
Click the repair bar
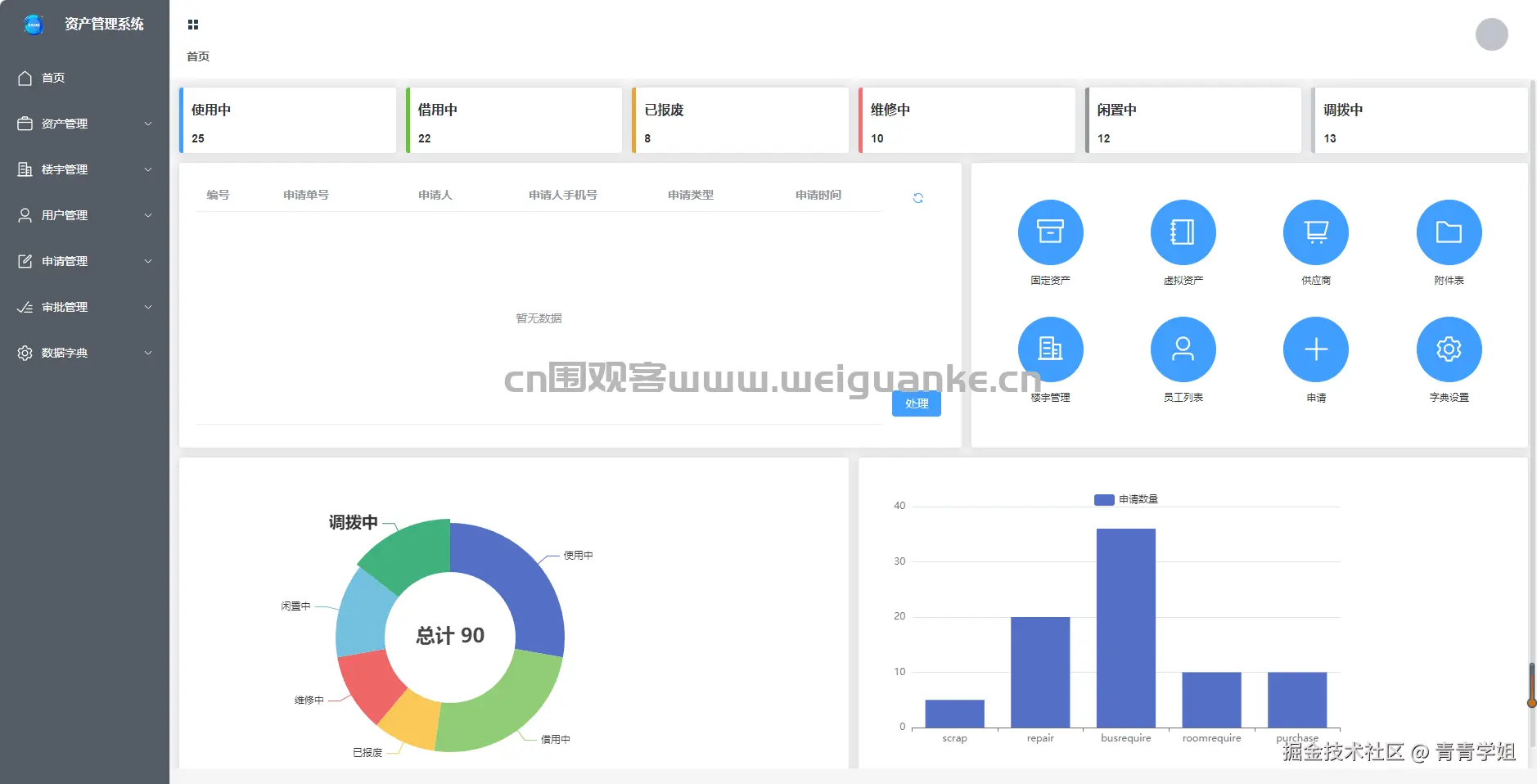pos(1040,672)
